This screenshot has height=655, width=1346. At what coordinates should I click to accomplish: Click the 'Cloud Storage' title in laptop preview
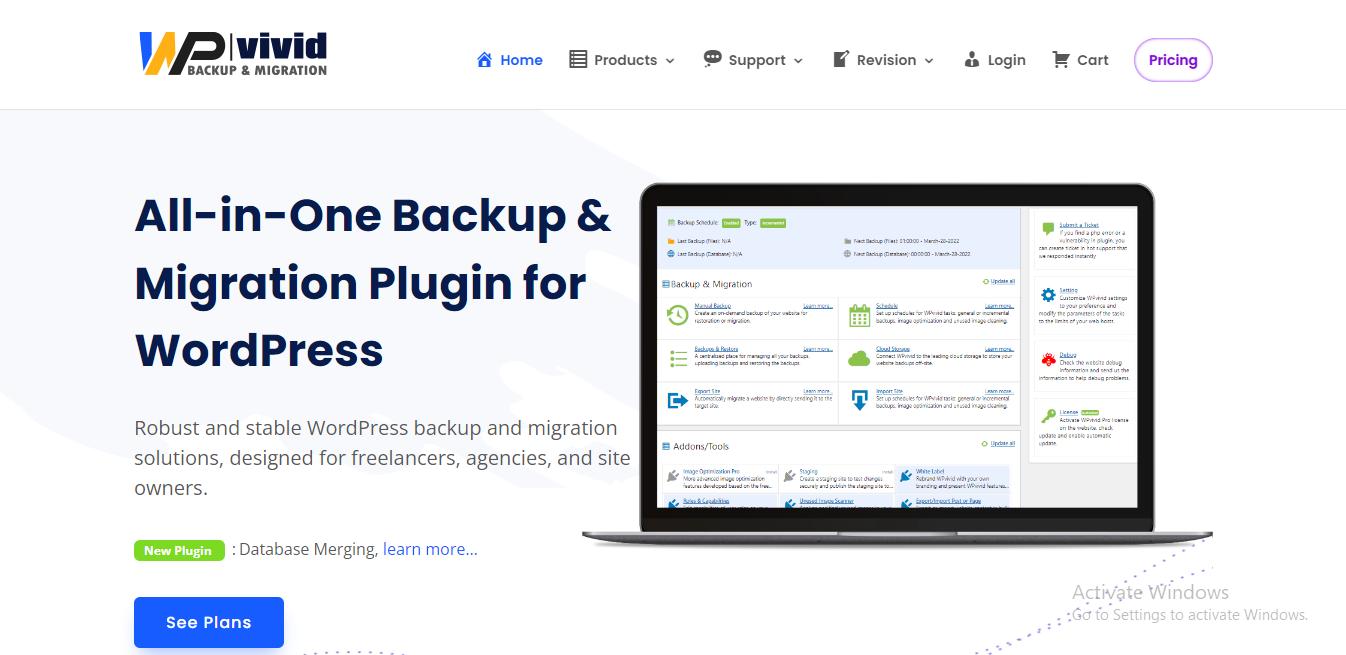(x=893, y=349)
